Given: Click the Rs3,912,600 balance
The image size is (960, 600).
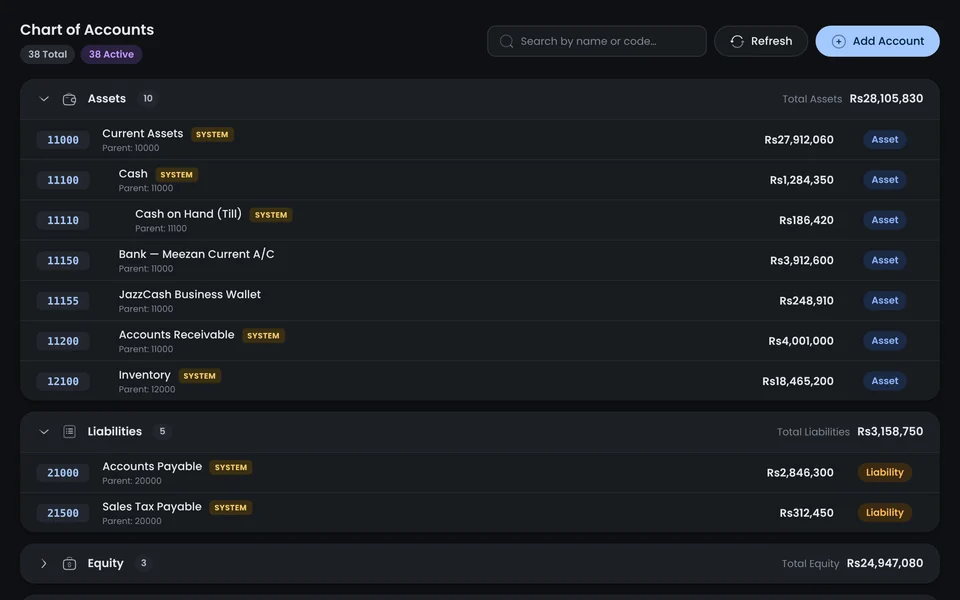Looking at the screenshot, I should 802,260.
